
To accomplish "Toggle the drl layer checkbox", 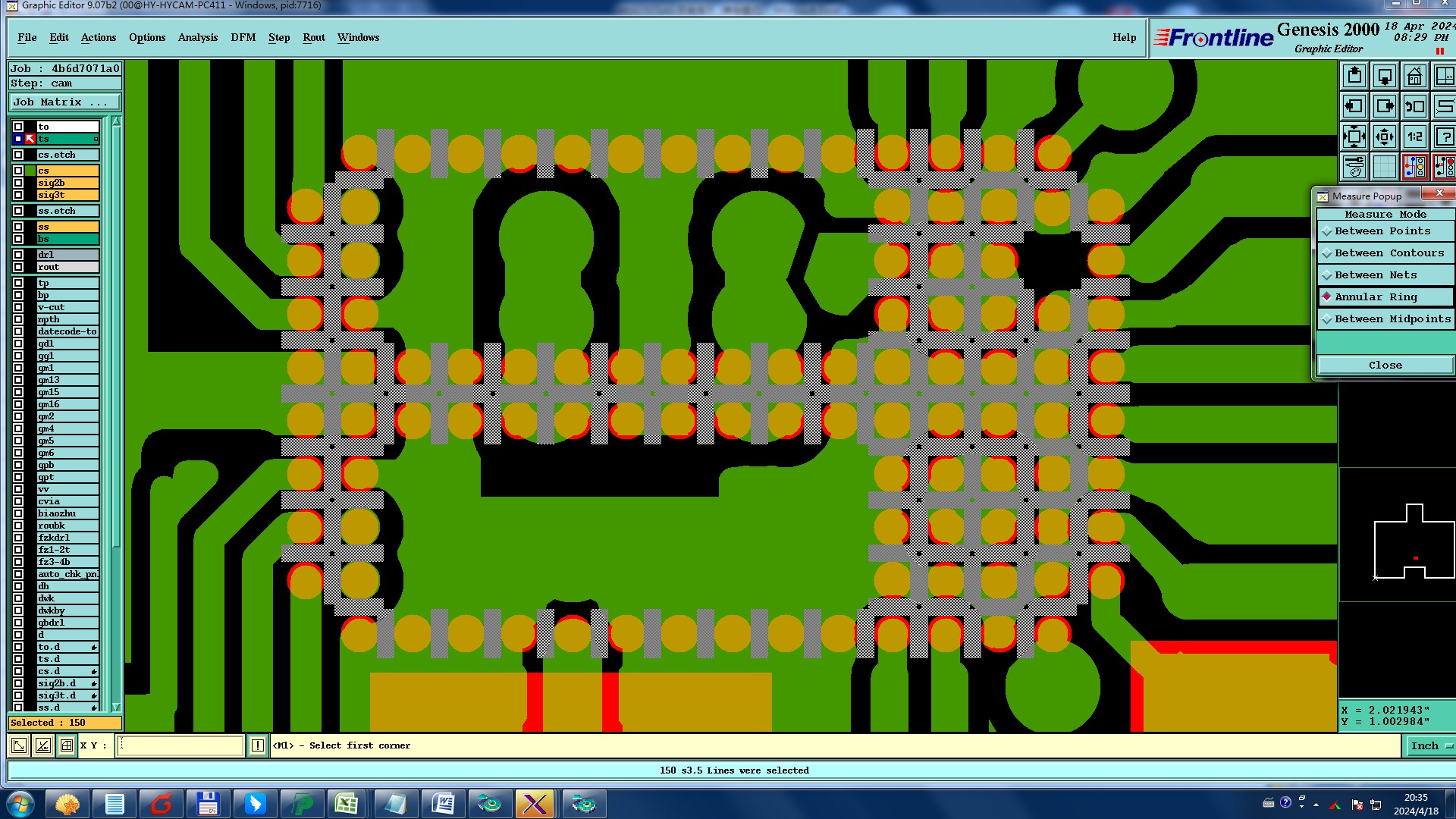I will 18,255.
